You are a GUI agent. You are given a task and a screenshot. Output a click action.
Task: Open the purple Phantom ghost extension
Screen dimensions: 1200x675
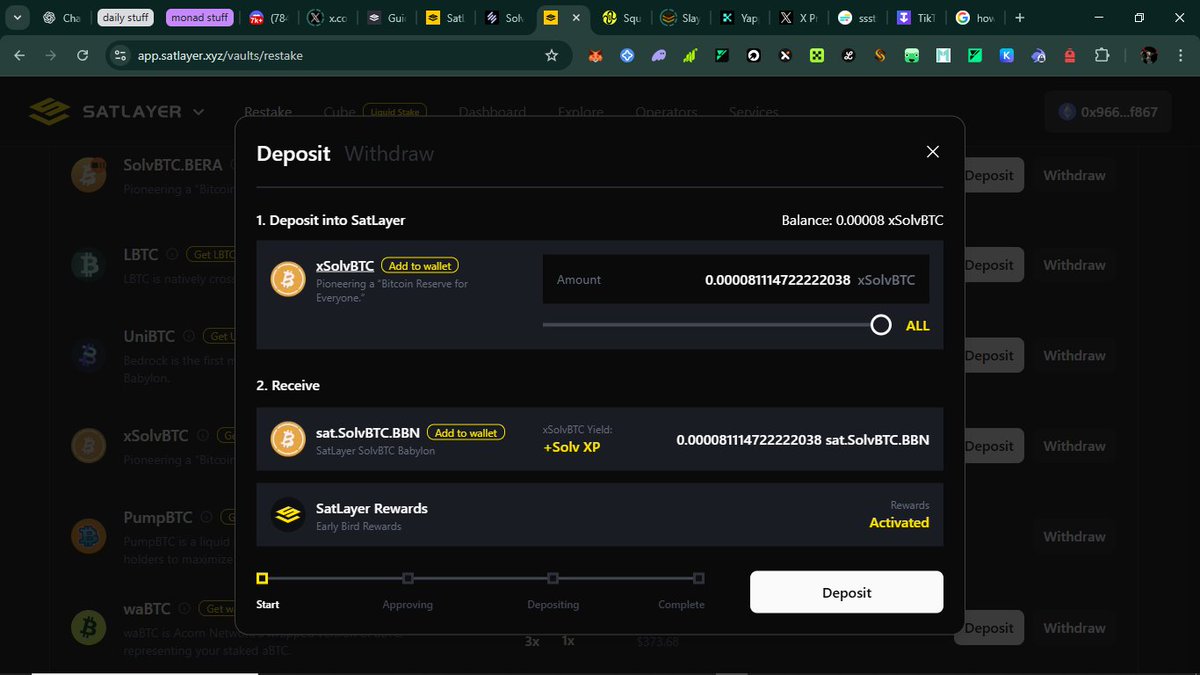click(658, 56)
